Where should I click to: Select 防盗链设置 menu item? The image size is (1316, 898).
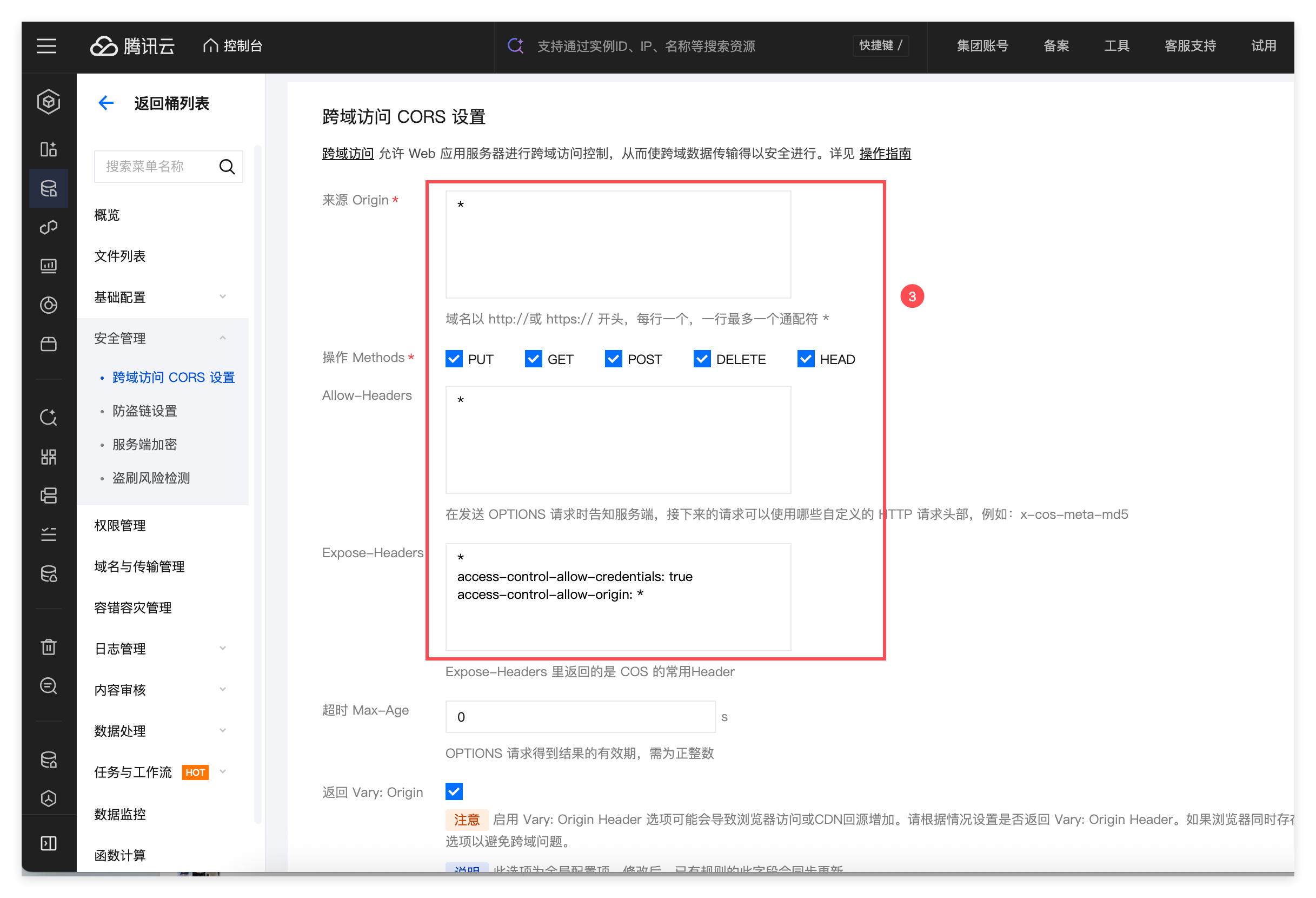click(x=145, y=411)
